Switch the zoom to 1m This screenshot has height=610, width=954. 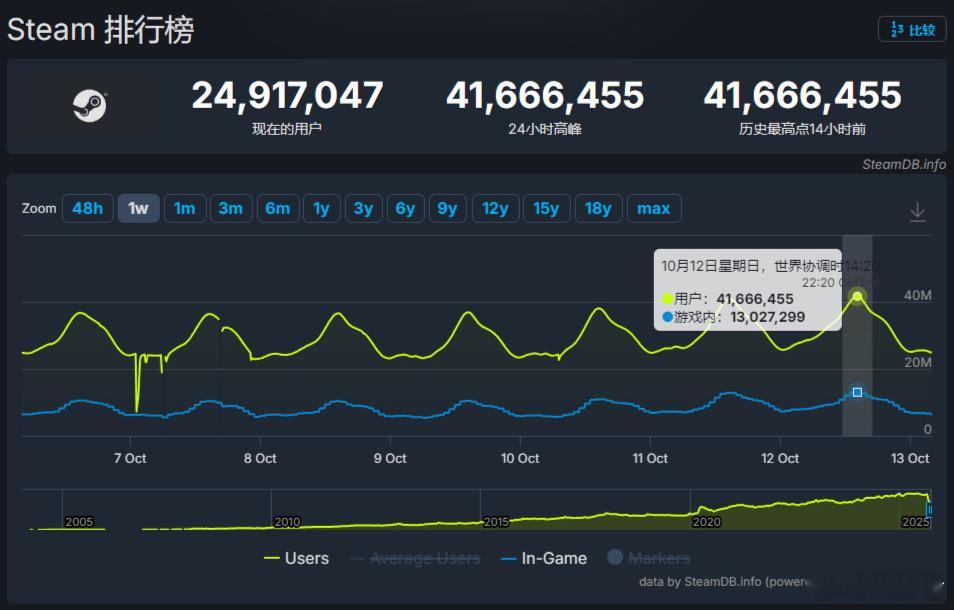[185, 209]
